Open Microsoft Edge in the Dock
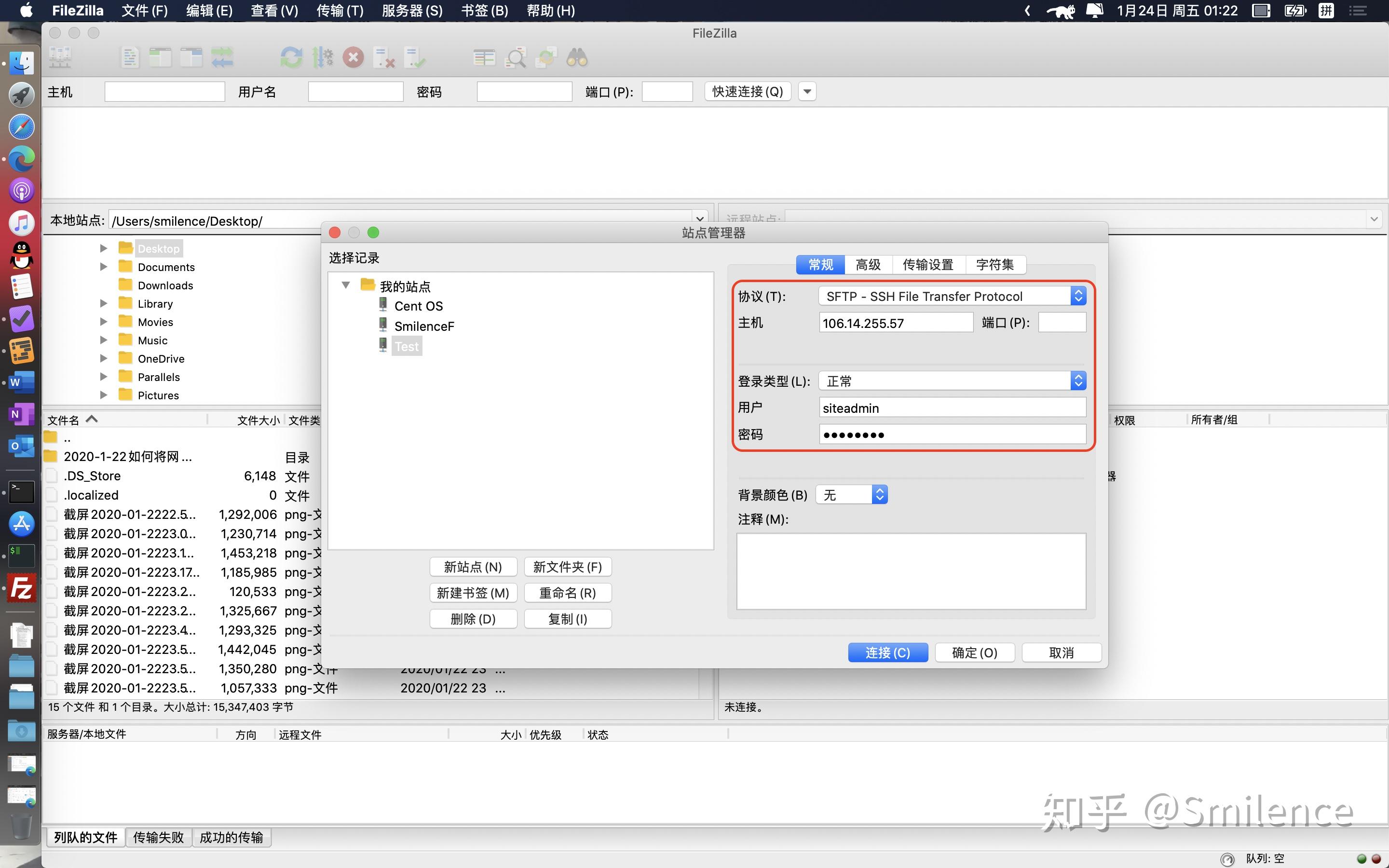Screen dimensions: 1389x868 tap(21, 159)
